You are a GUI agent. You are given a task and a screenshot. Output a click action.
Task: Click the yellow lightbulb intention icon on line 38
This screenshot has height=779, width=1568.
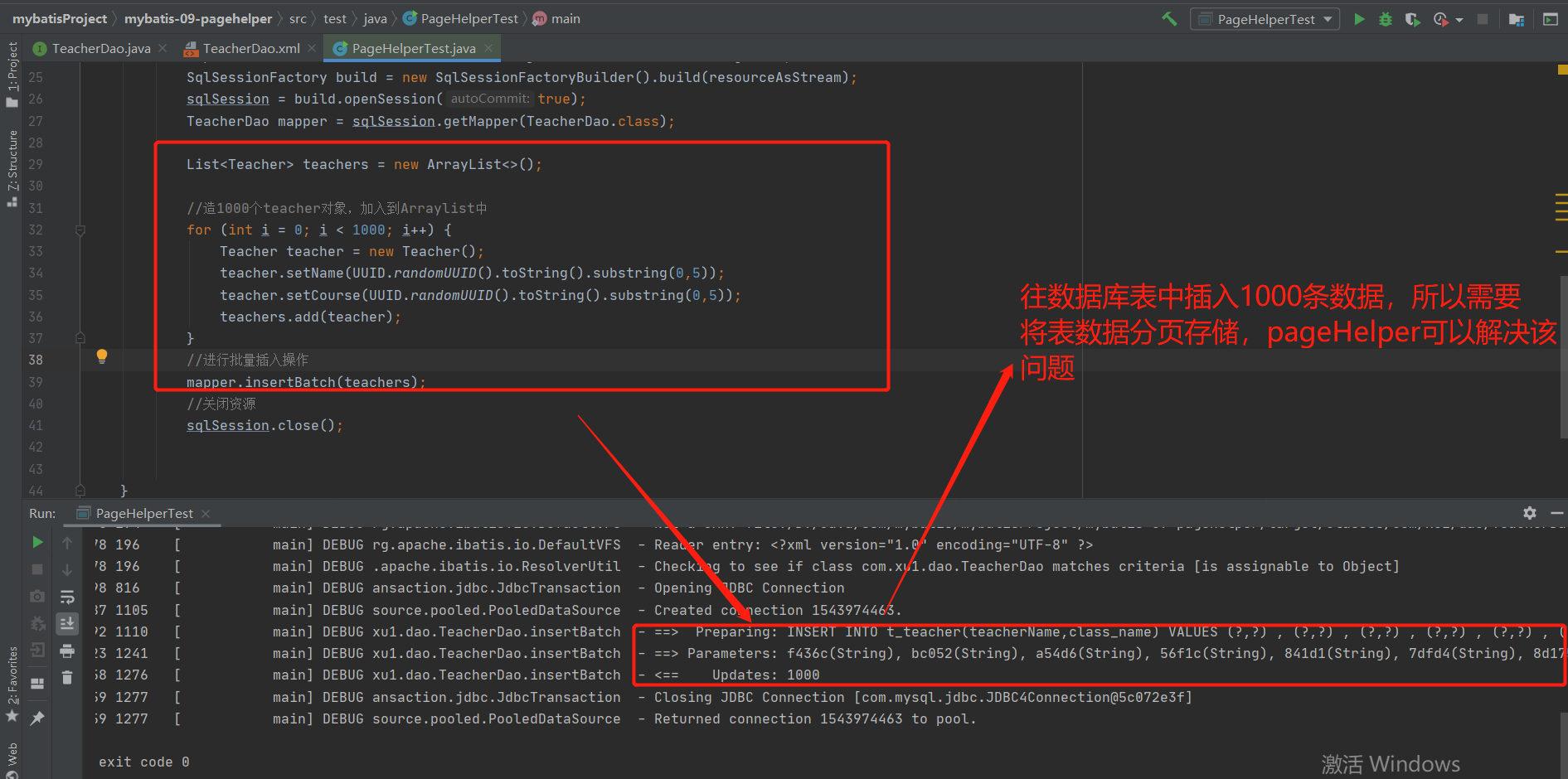click(x=102, y=356)
